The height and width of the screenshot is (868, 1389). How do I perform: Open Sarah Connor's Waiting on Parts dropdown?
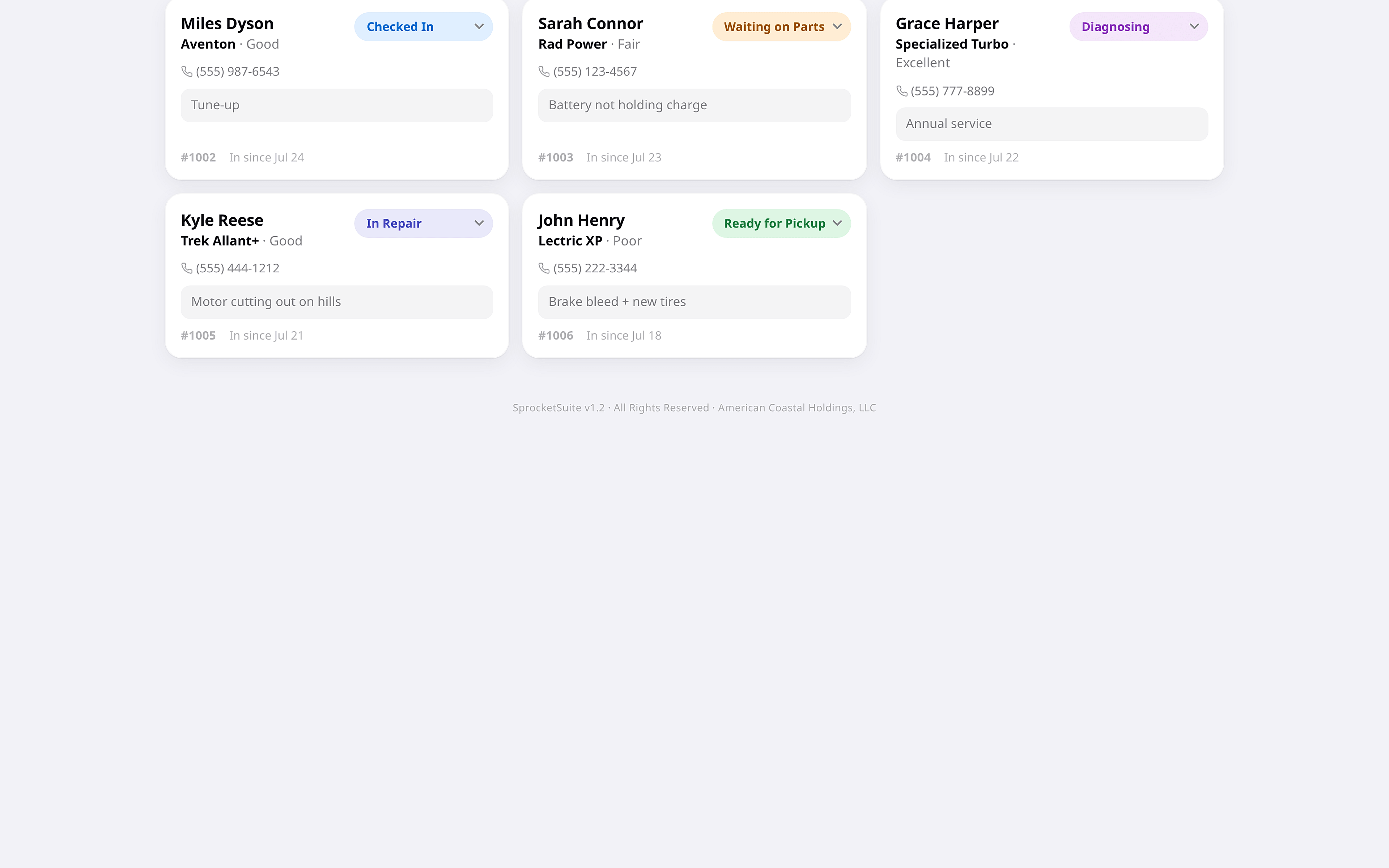pos(781,27)
